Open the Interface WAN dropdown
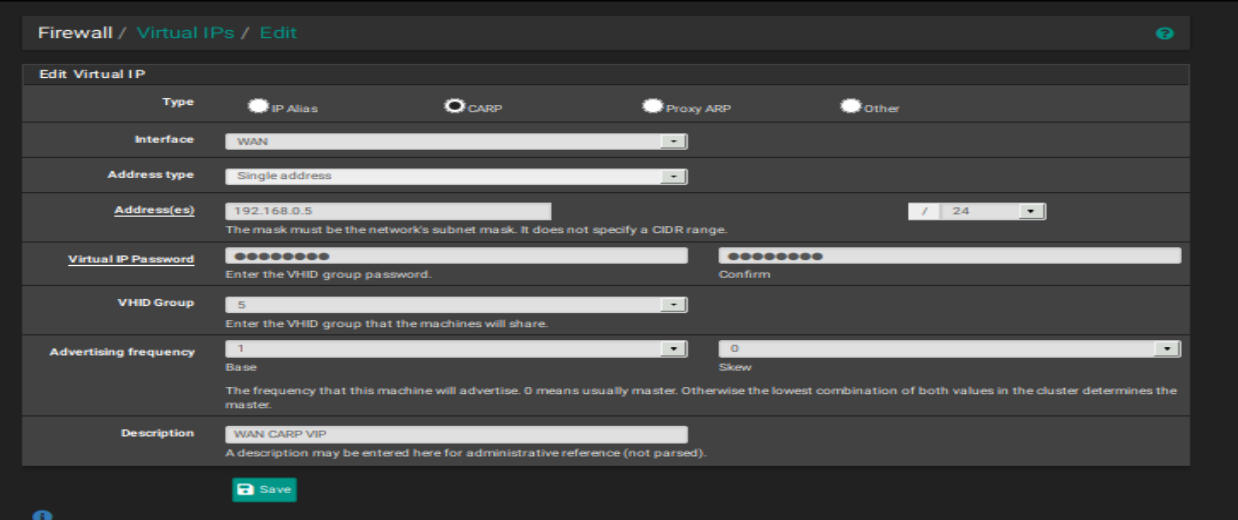 pos(456,141)
